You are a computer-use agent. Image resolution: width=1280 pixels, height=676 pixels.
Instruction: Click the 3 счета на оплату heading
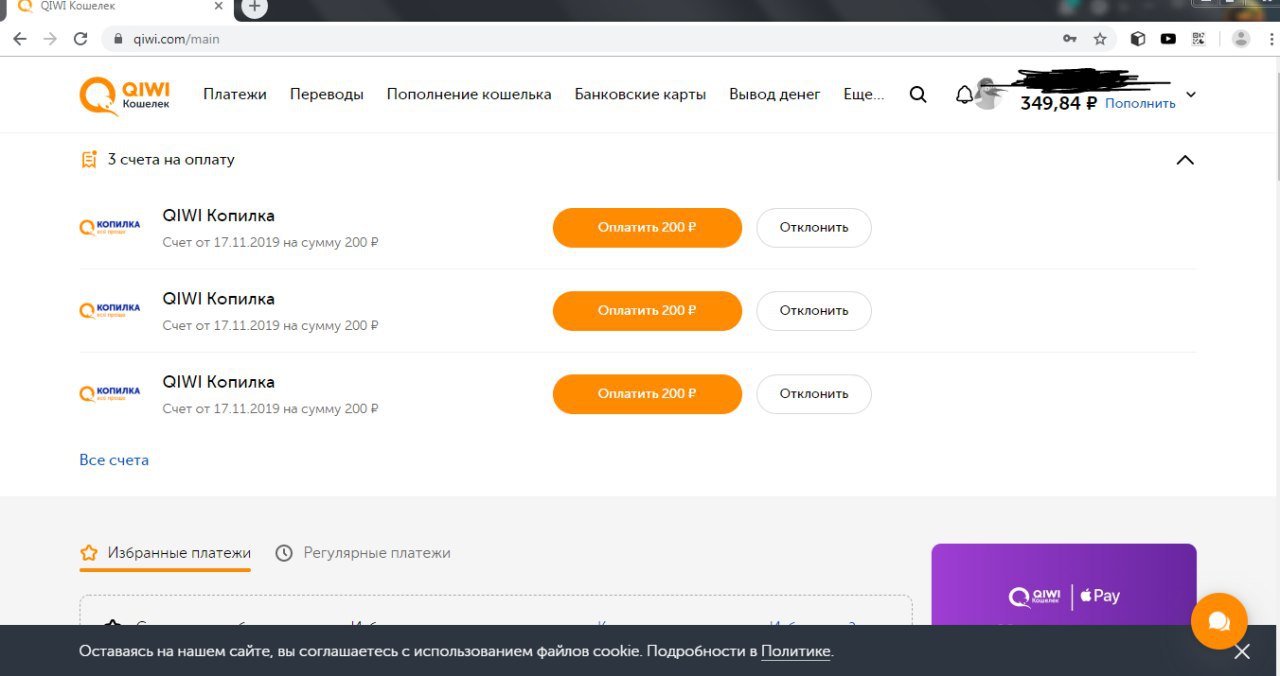coord(171,159)
